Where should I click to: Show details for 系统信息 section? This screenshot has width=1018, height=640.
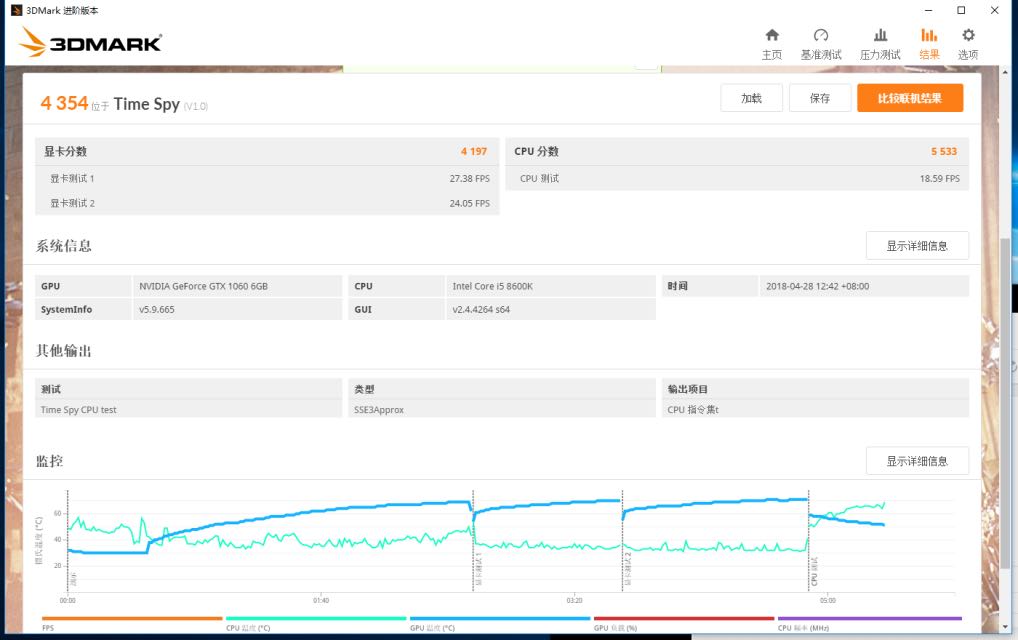click(917, 246)
